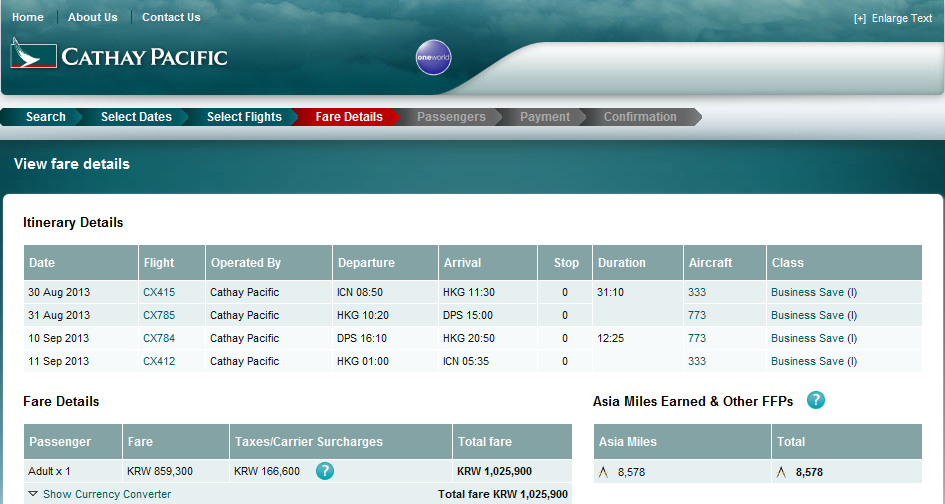Screen dimensions: 945x504
Task: Click duration value 31:10
Action: (611, 292)
